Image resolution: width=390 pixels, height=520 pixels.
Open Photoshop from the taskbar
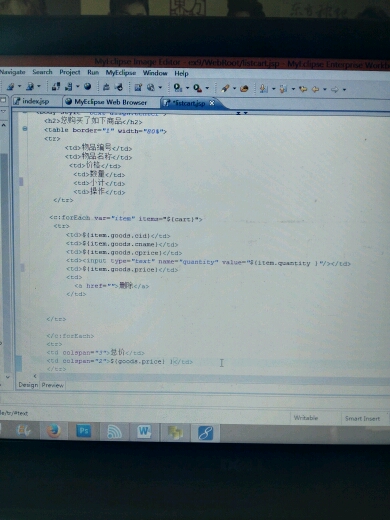(83, 432)
